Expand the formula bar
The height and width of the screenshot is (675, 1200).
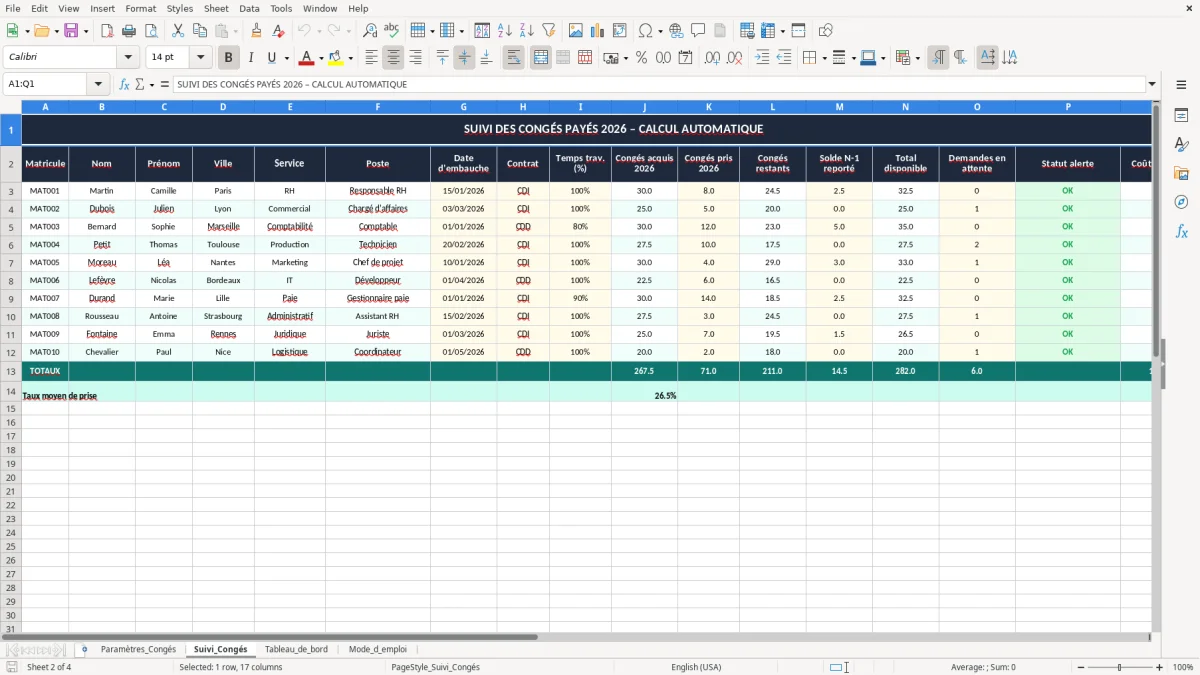(1152, 84)
